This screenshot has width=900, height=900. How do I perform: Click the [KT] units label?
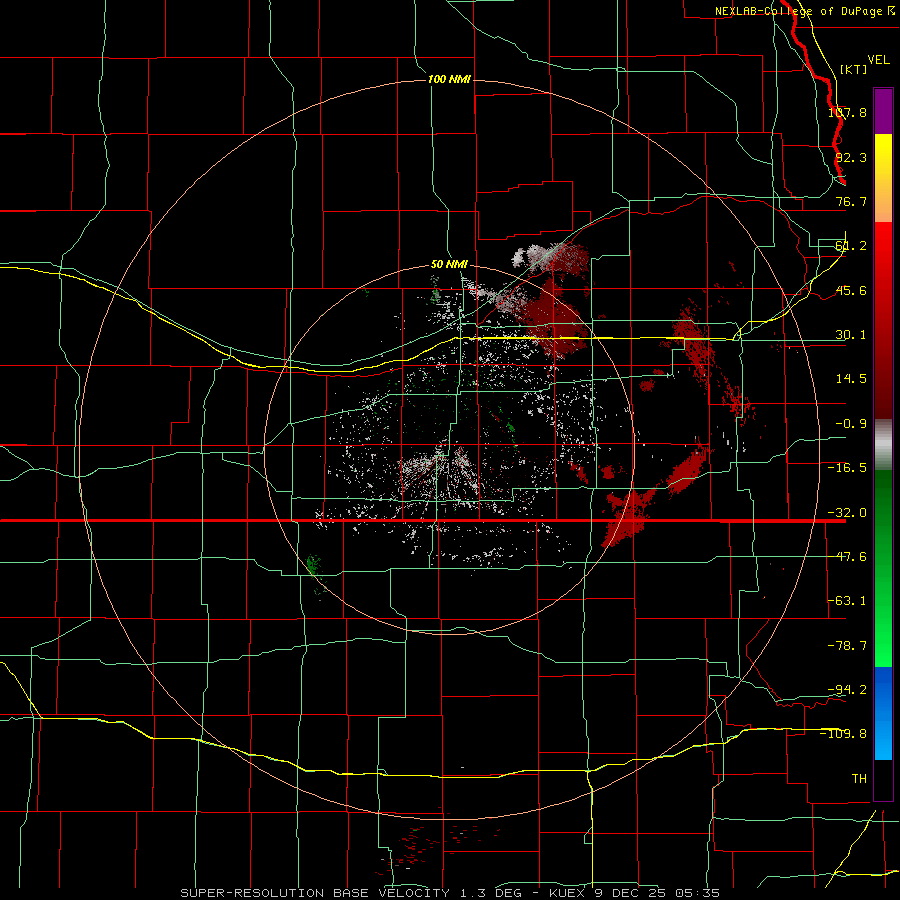pos(853,69)
